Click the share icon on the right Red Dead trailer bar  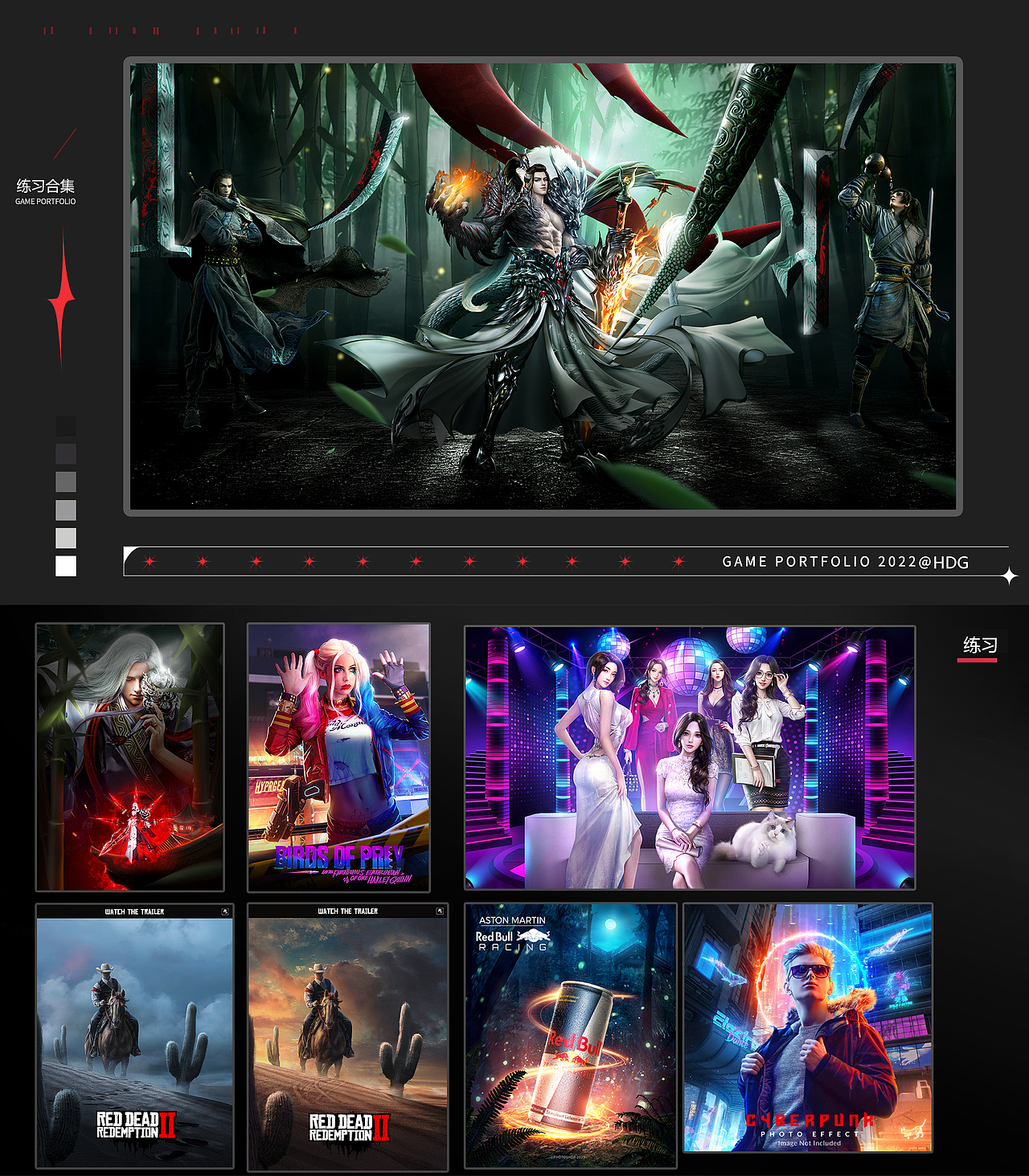point(439,911)
